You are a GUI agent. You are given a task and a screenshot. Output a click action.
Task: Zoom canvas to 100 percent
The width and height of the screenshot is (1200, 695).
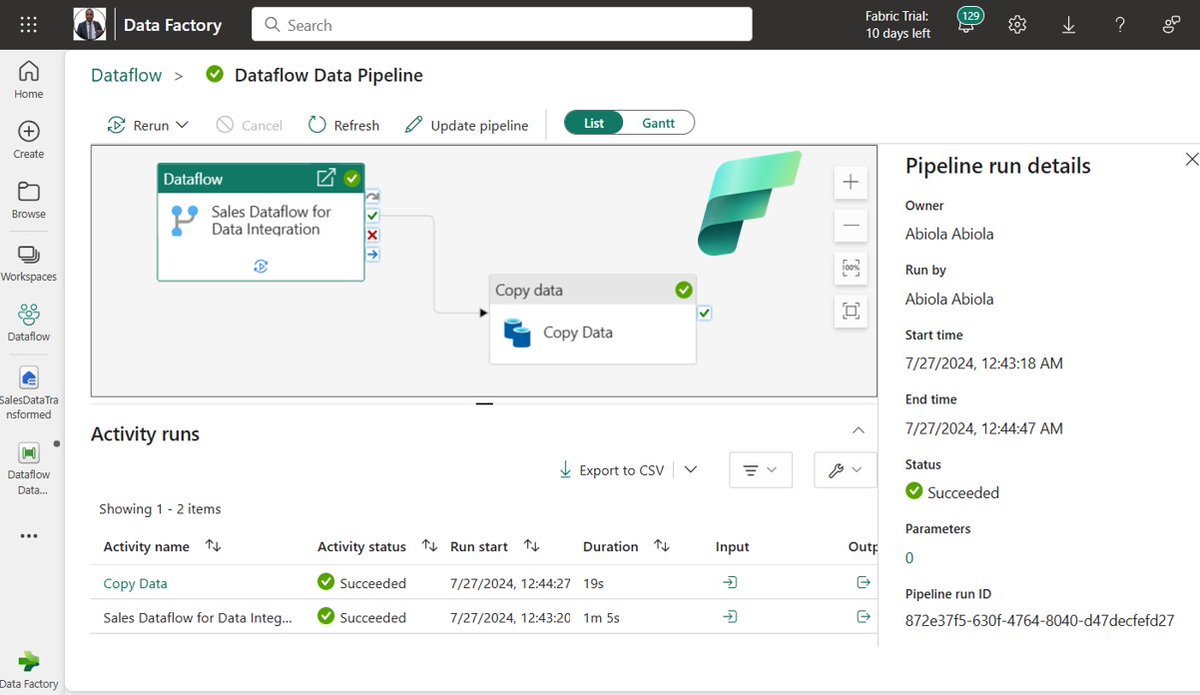pos(850,268)
